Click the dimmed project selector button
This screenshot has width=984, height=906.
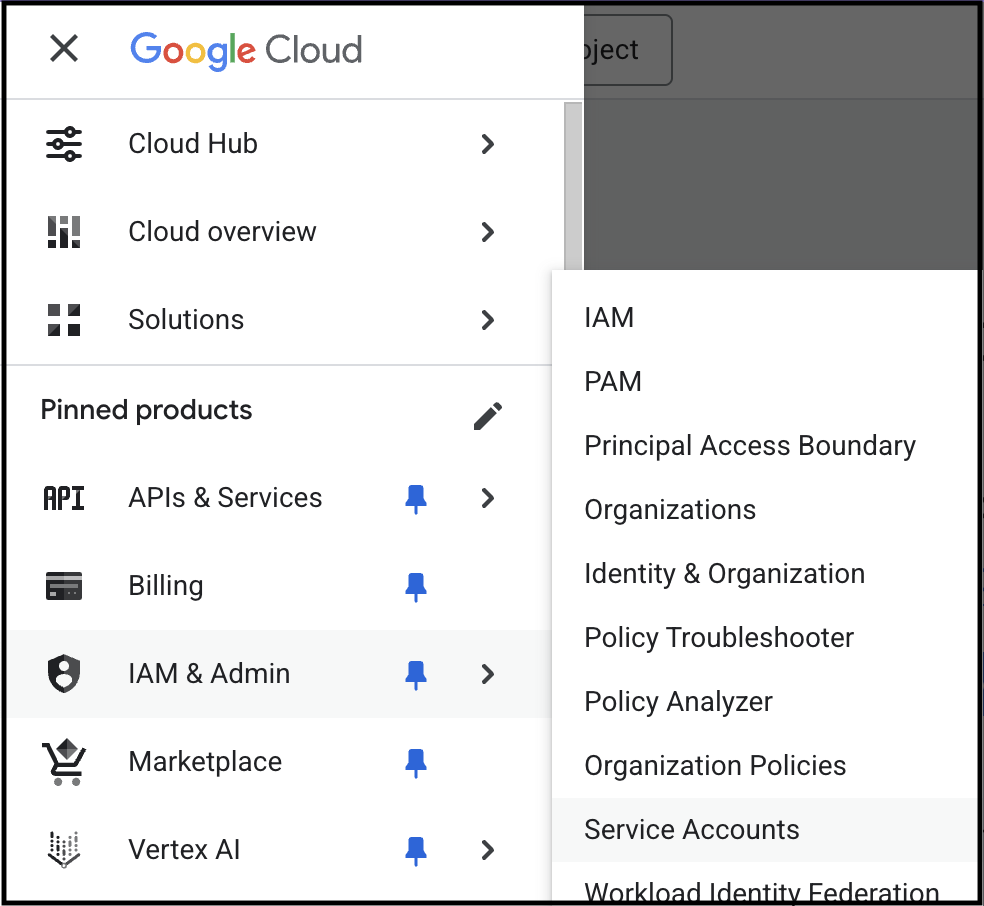click(628, 50)
